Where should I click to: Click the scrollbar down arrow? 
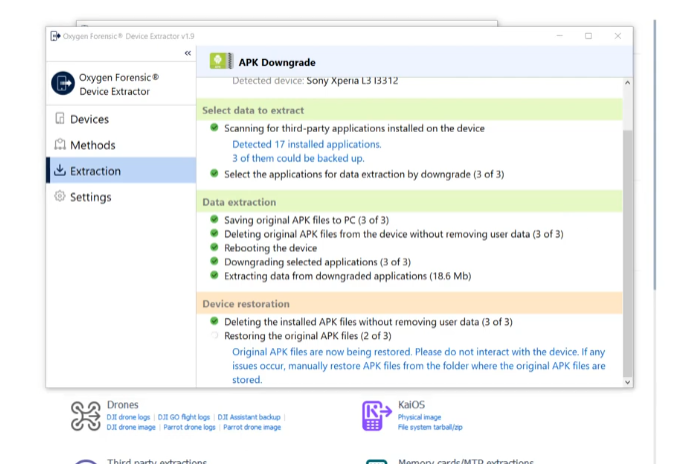click(627, 382)
